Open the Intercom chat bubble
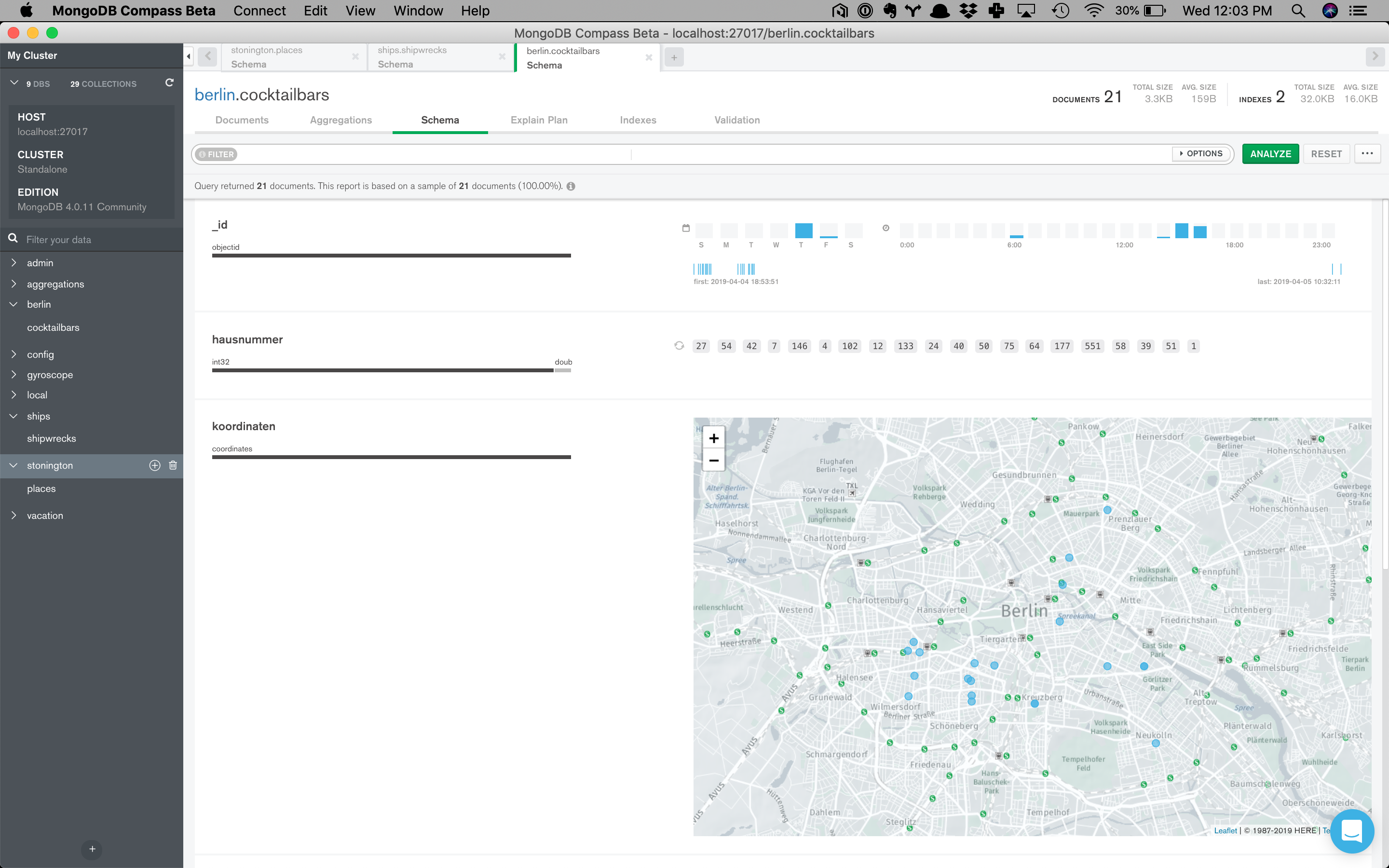1389x868 pixels. [1352, 831]
